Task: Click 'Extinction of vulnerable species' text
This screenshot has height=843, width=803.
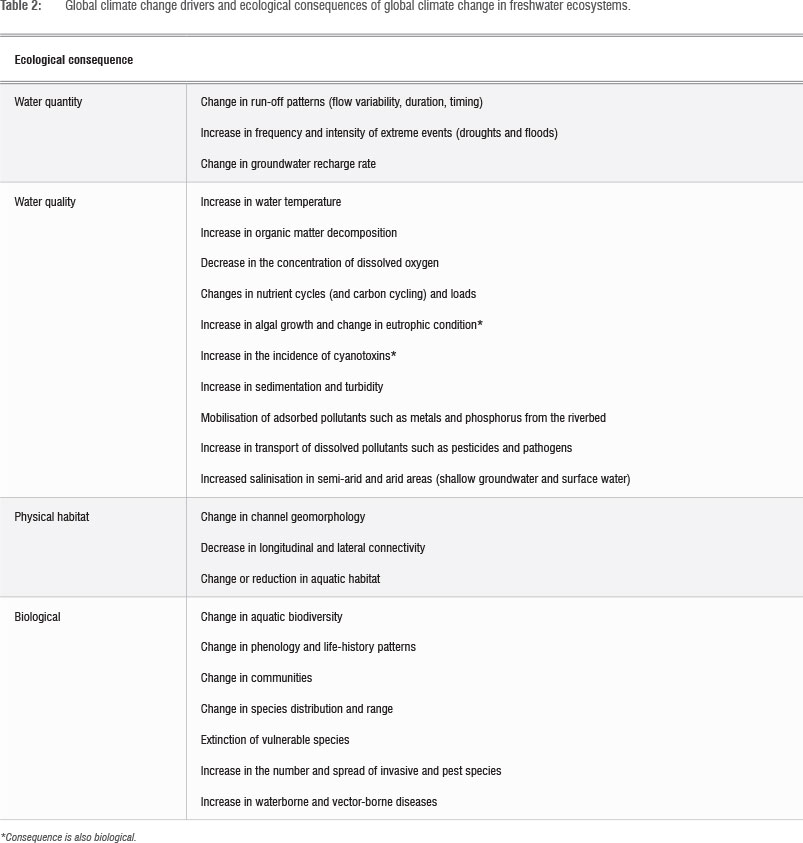Action: point(274,740)
